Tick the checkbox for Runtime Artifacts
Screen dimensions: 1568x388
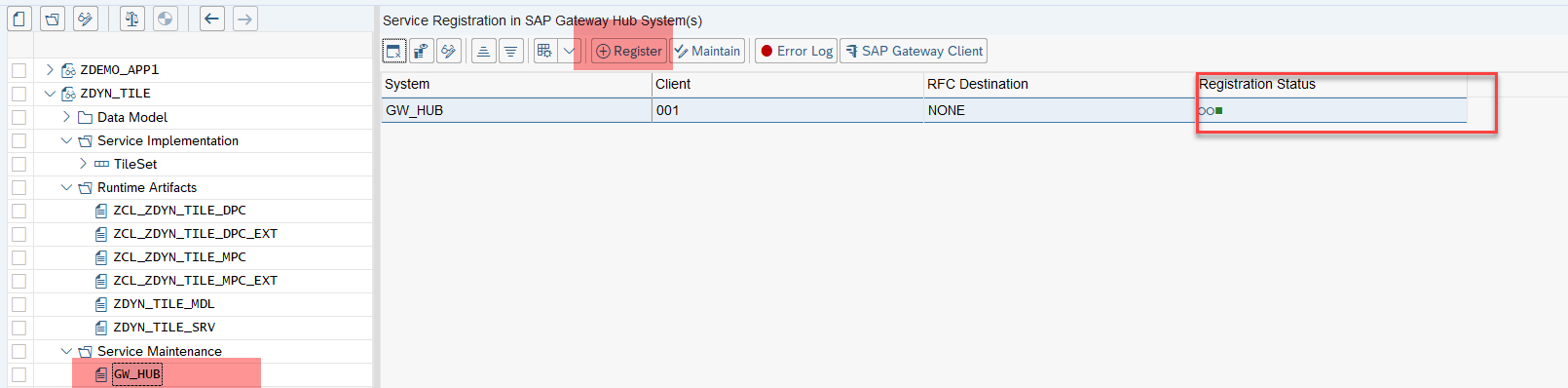[x=19, y=187]
